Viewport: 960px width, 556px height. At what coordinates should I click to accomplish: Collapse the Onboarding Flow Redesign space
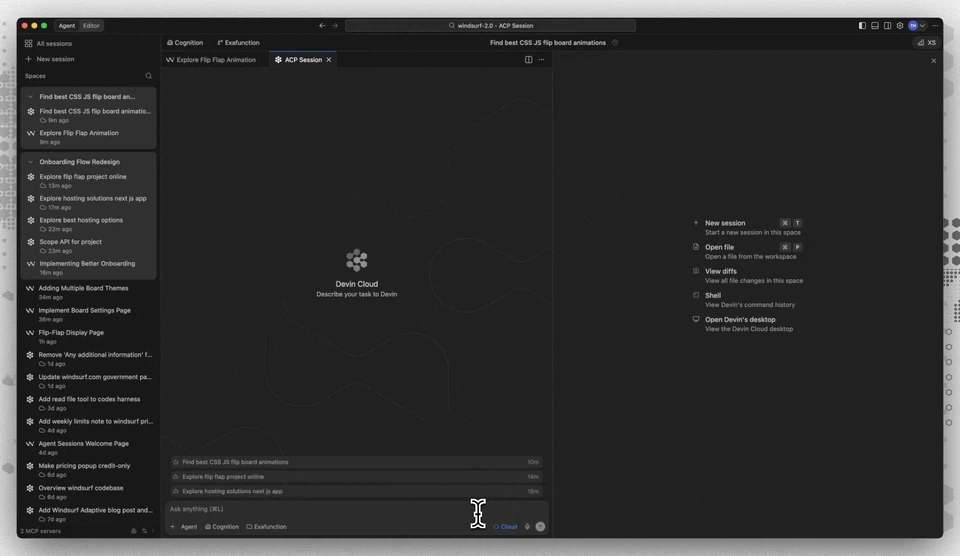[x=31, y=162]
